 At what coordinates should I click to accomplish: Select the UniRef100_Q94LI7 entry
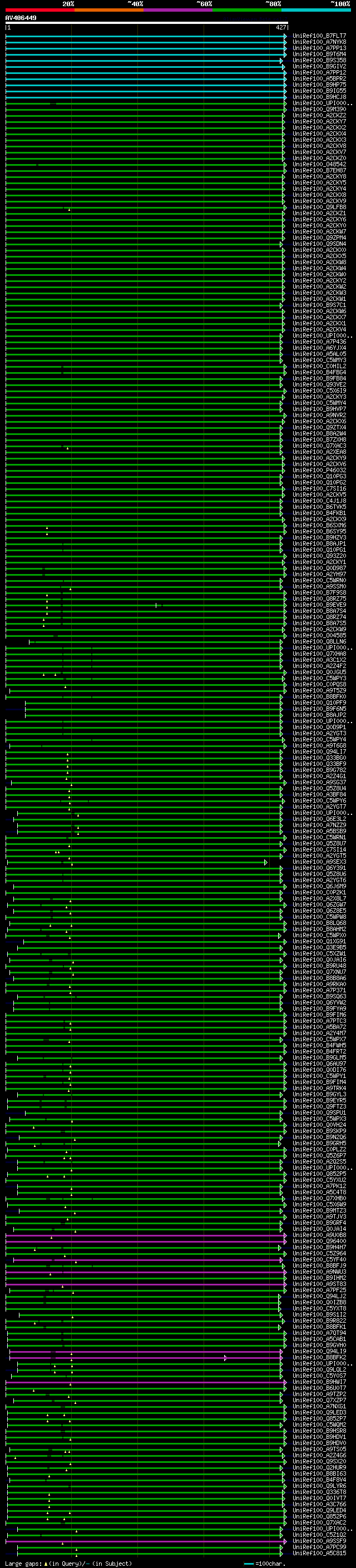click(319, 752)
